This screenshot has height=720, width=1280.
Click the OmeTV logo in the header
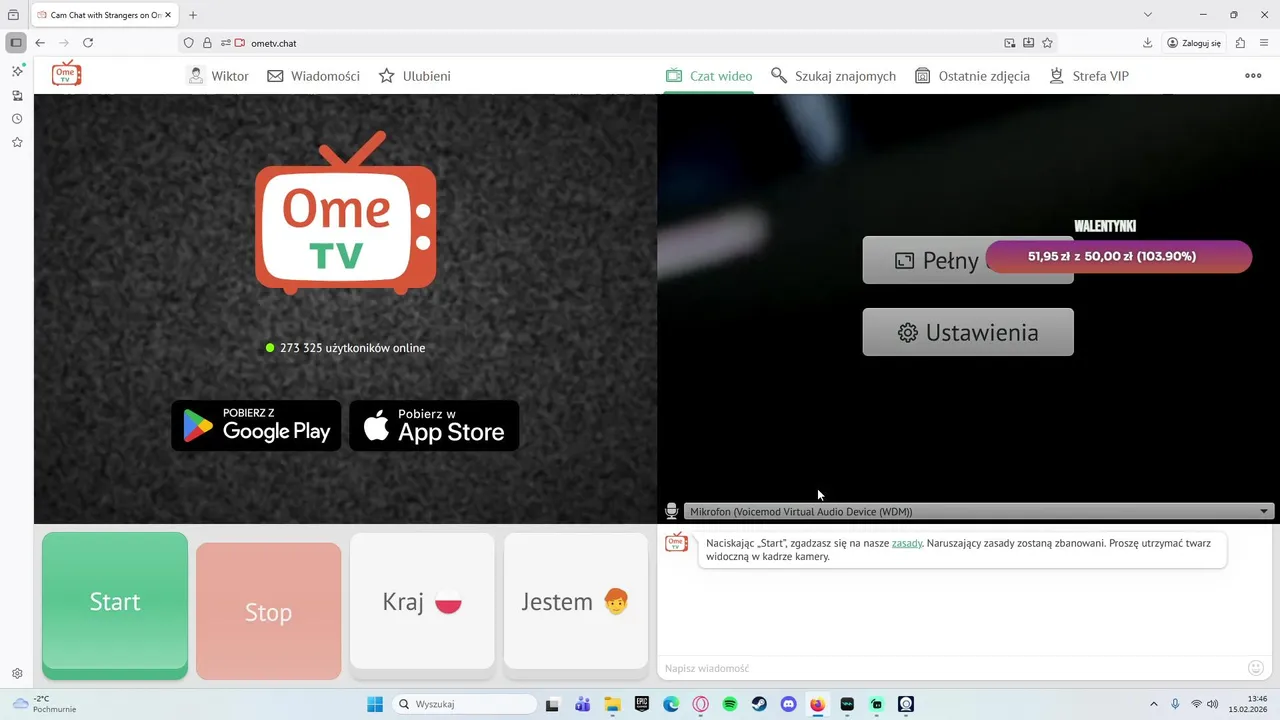coord(66,73)
